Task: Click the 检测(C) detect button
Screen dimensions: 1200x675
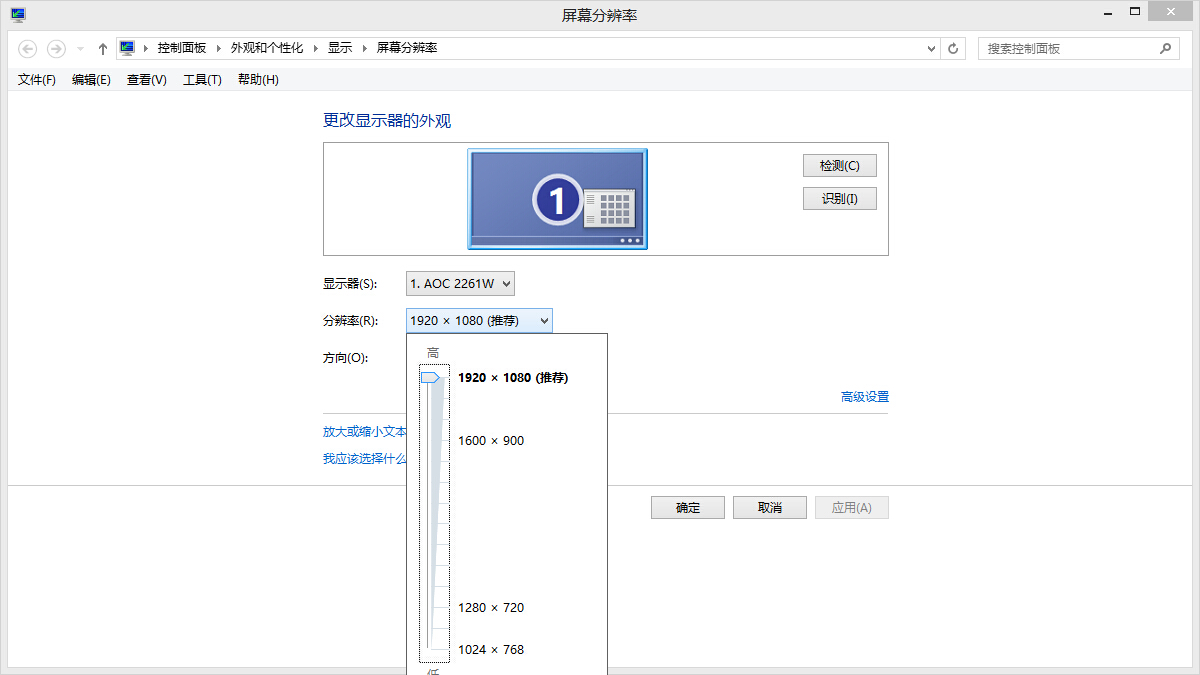Action: click(x=840, y=166)
